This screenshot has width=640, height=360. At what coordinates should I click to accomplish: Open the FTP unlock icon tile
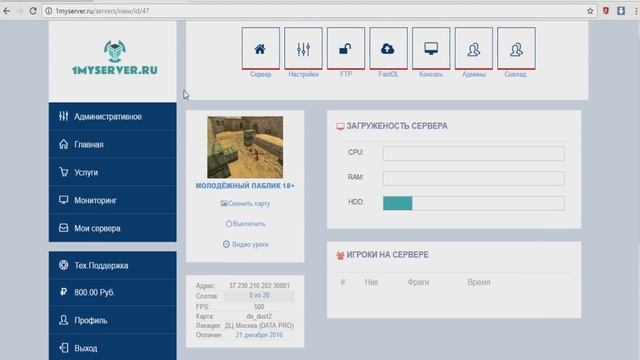pyautogui.click(x=346, y=49)
